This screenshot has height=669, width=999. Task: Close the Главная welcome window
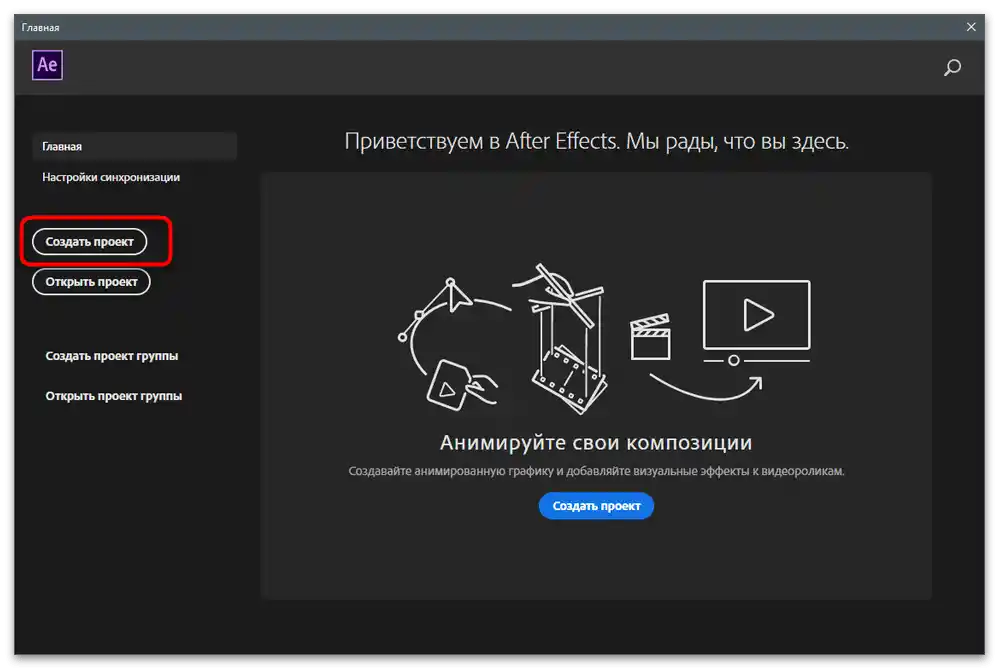point(971,27)
